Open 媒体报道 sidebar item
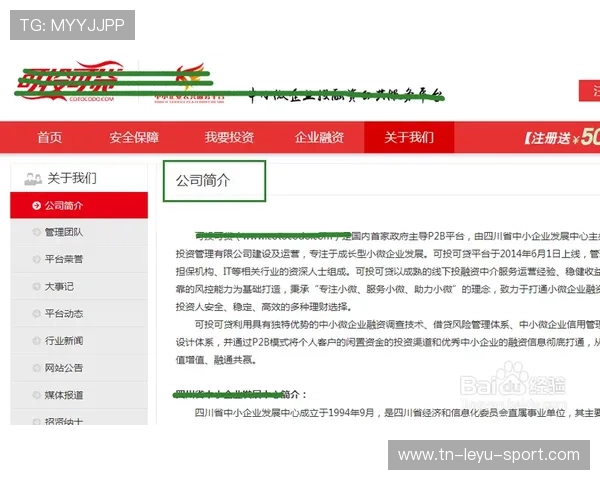The image size is (600, 480). tap(79, 395)
